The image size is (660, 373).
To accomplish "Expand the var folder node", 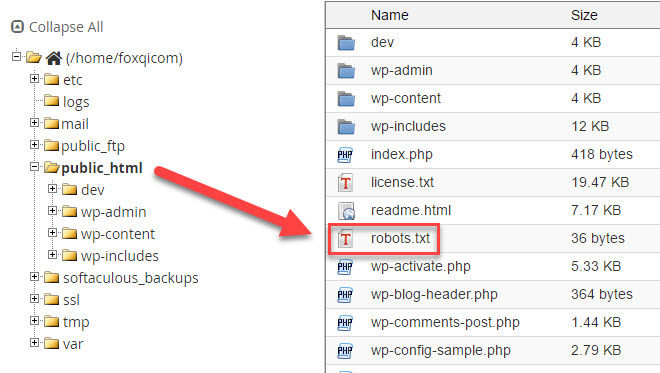I will click(x=35, y=343).
